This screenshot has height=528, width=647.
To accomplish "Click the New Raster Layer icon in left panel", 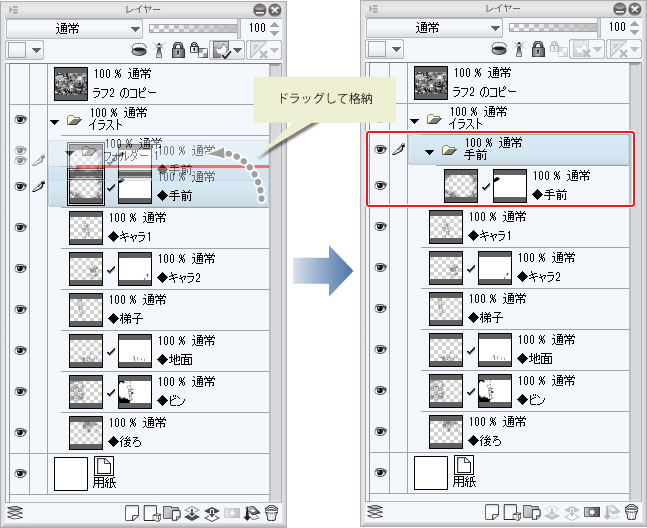I will tap(132, 513).
